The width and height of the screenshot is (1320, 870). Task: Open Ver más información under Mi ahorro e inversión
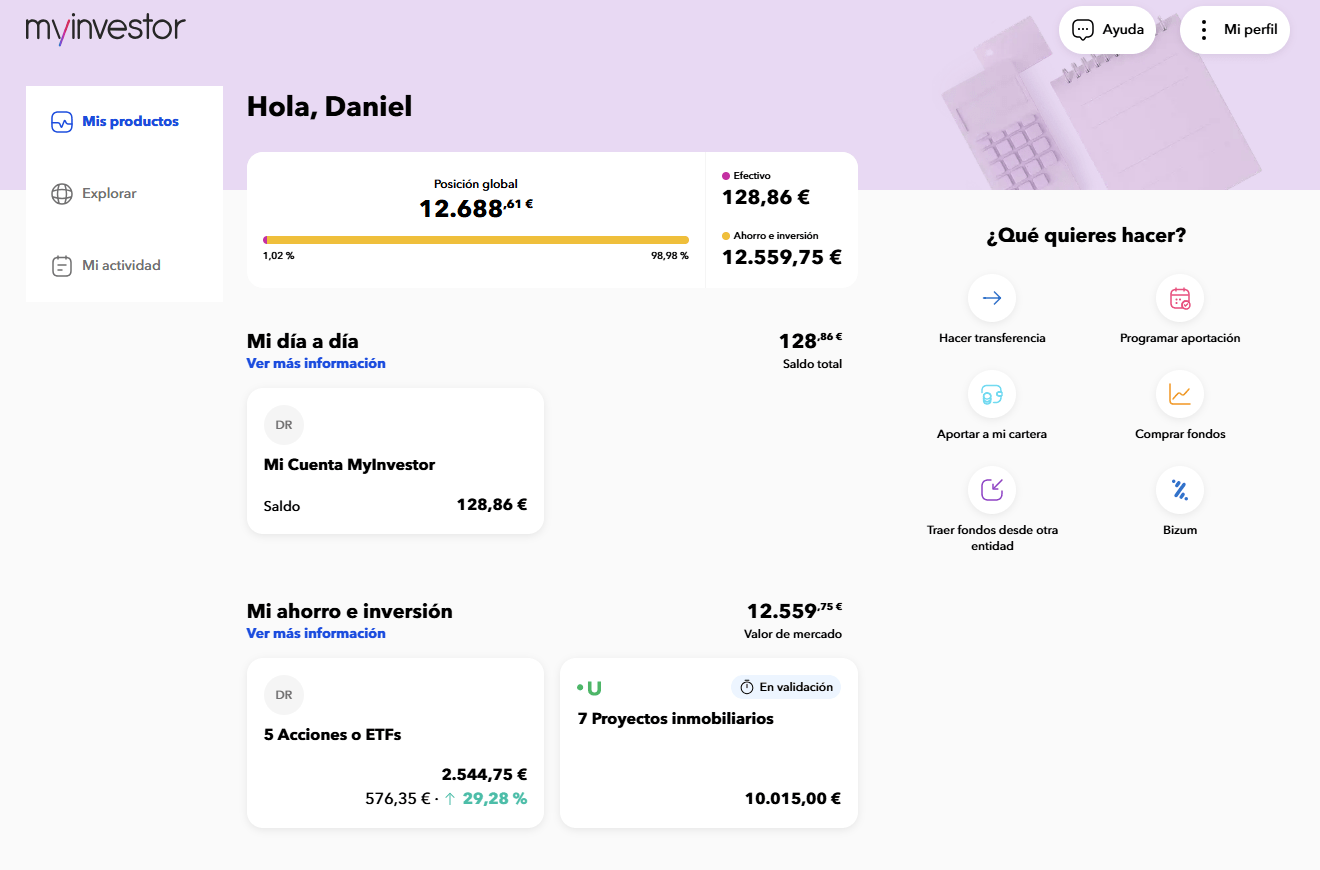click(x=316, y=634)
